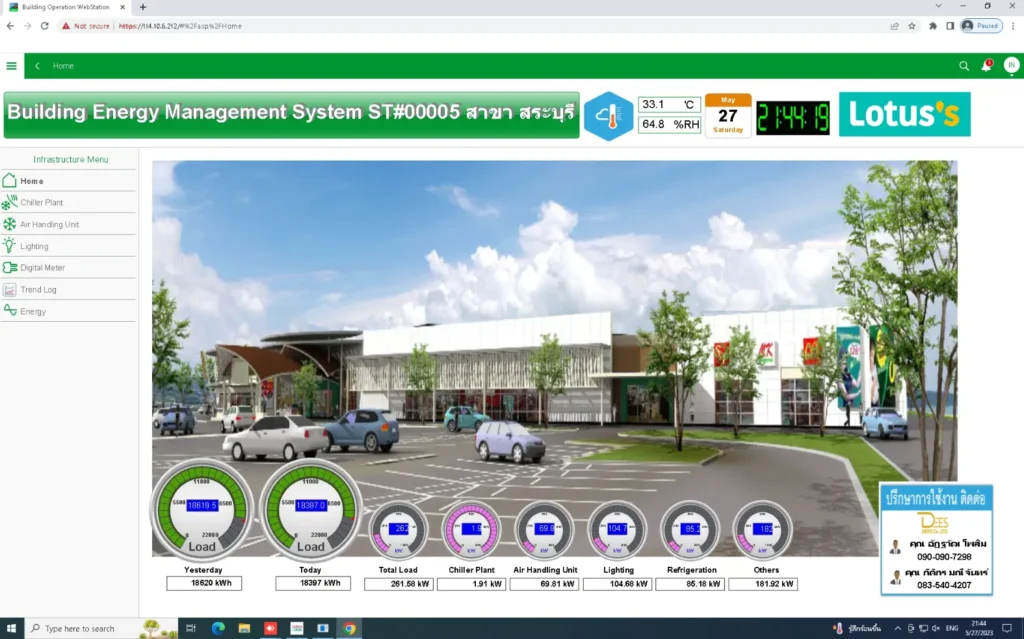
Task: Select the 1.91 kW Chiller Plant value
Action: [472, 584]
